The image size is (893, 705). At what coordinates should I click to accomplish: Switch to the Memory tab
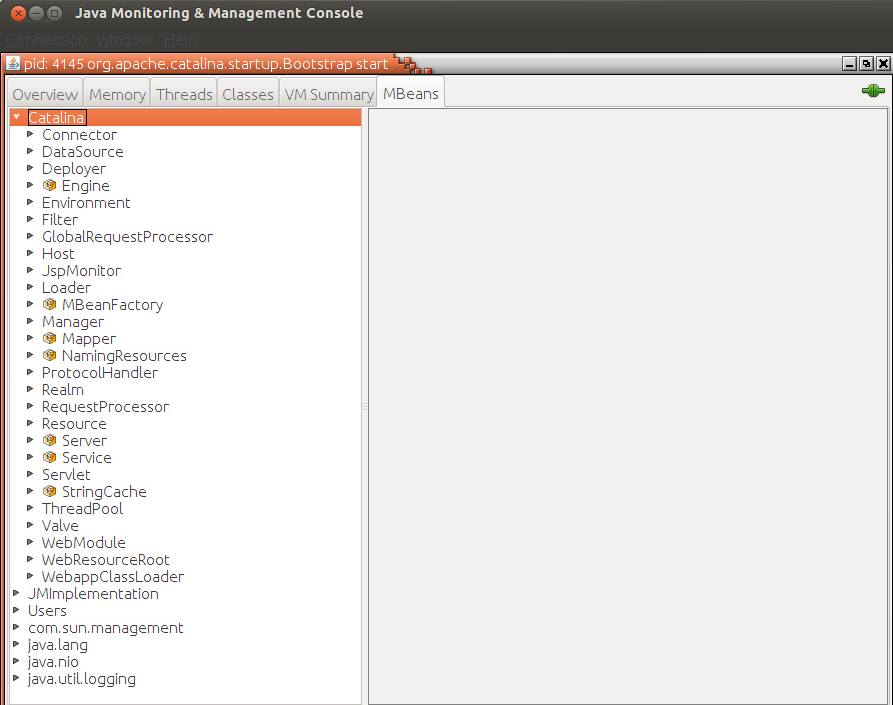point(117,94)
